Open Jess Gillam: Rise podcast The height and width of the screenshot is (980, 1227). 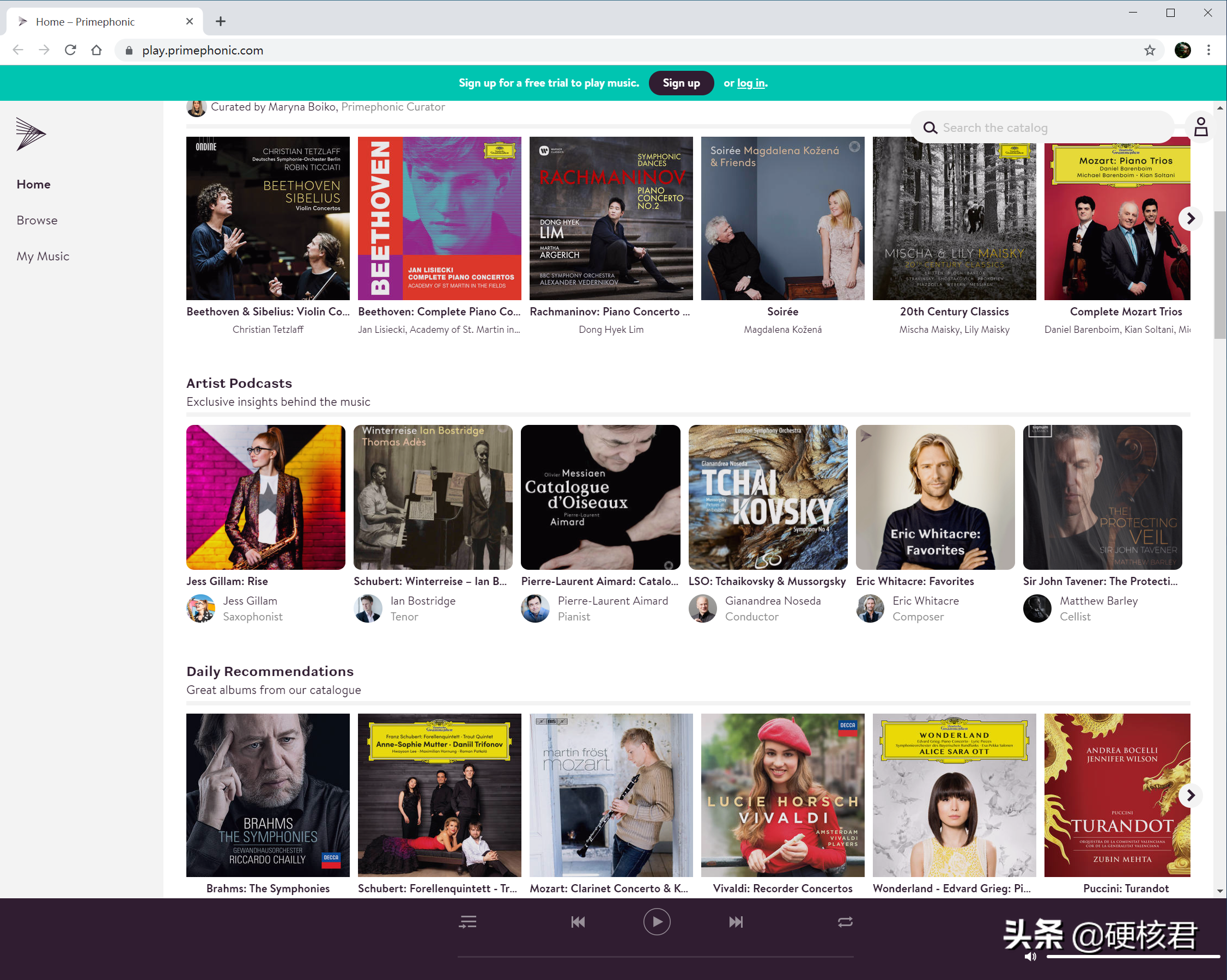pos(265,497)
